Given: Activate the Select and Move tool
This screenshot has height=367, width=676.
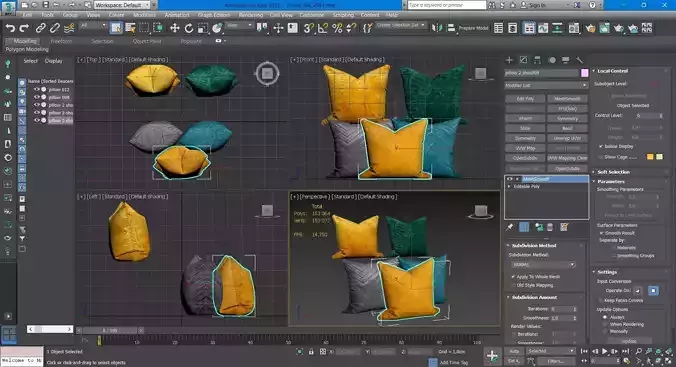Looking at the screenshot, I should click(x=174, y=28).
